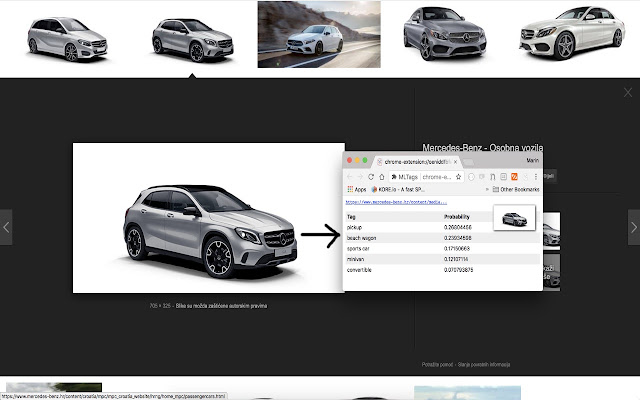This screenshot has height=400, width=640.
Task: Open Mercedes-Benz - Osobna vozila title link
Action: coord(482,147)
